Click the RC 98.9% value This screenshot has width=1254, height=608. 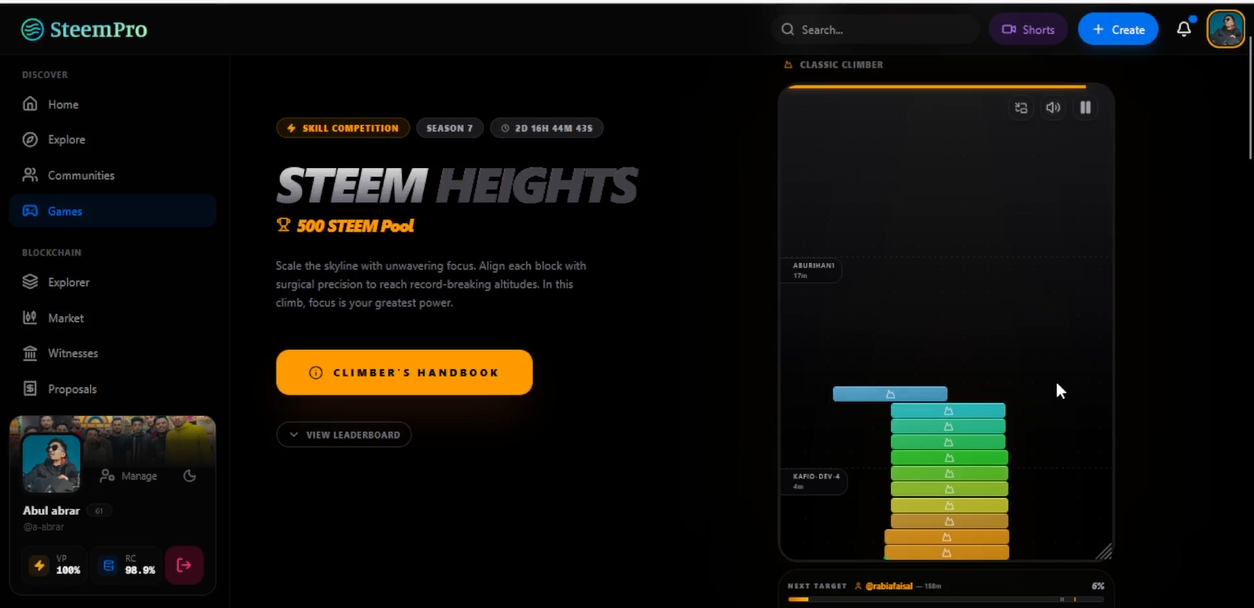[139, 570]
